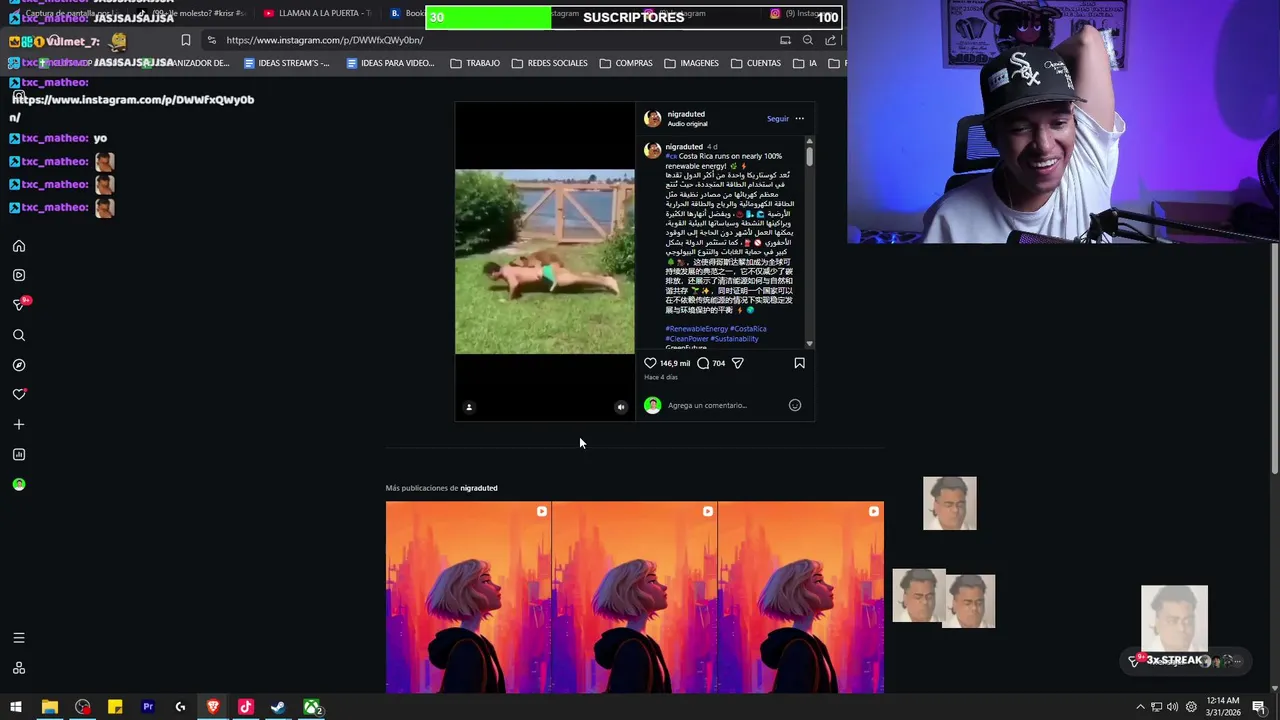Open File Explorer from the taskbar
The height and width of the screenshot is (720, 1280).
click(x=49, y=707)
